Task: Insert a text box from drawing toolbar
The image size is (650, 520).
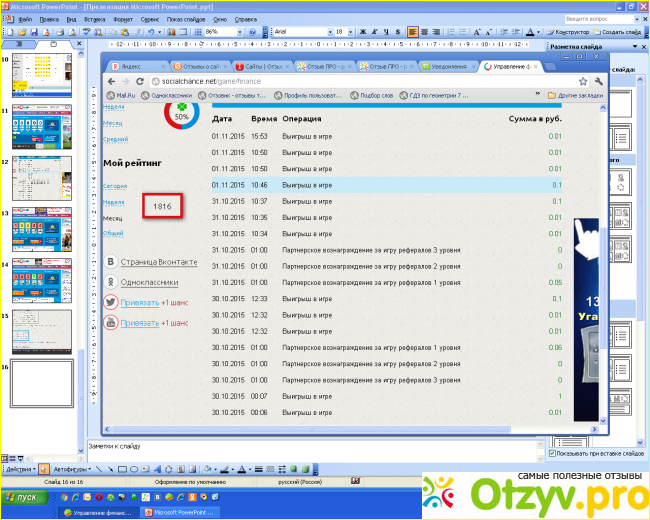Action: (145, 469)
